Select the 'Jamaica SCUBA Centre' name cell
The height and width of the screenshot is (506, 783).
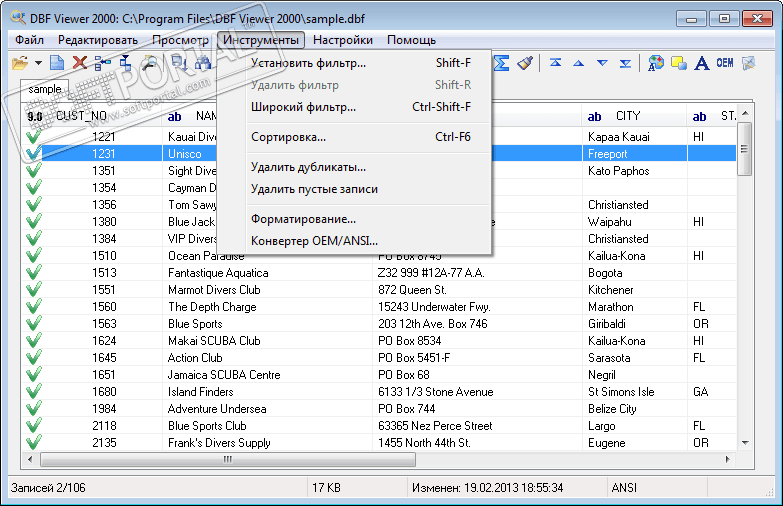pyautogui.click(x=268, y=375)
